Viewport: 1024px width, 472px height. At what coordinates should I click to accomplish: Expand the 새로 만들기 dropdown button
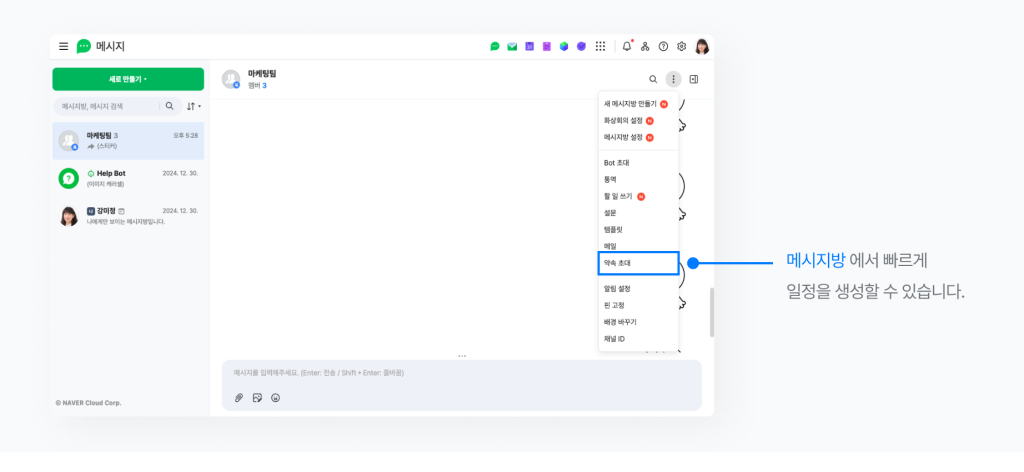[128, 79]
